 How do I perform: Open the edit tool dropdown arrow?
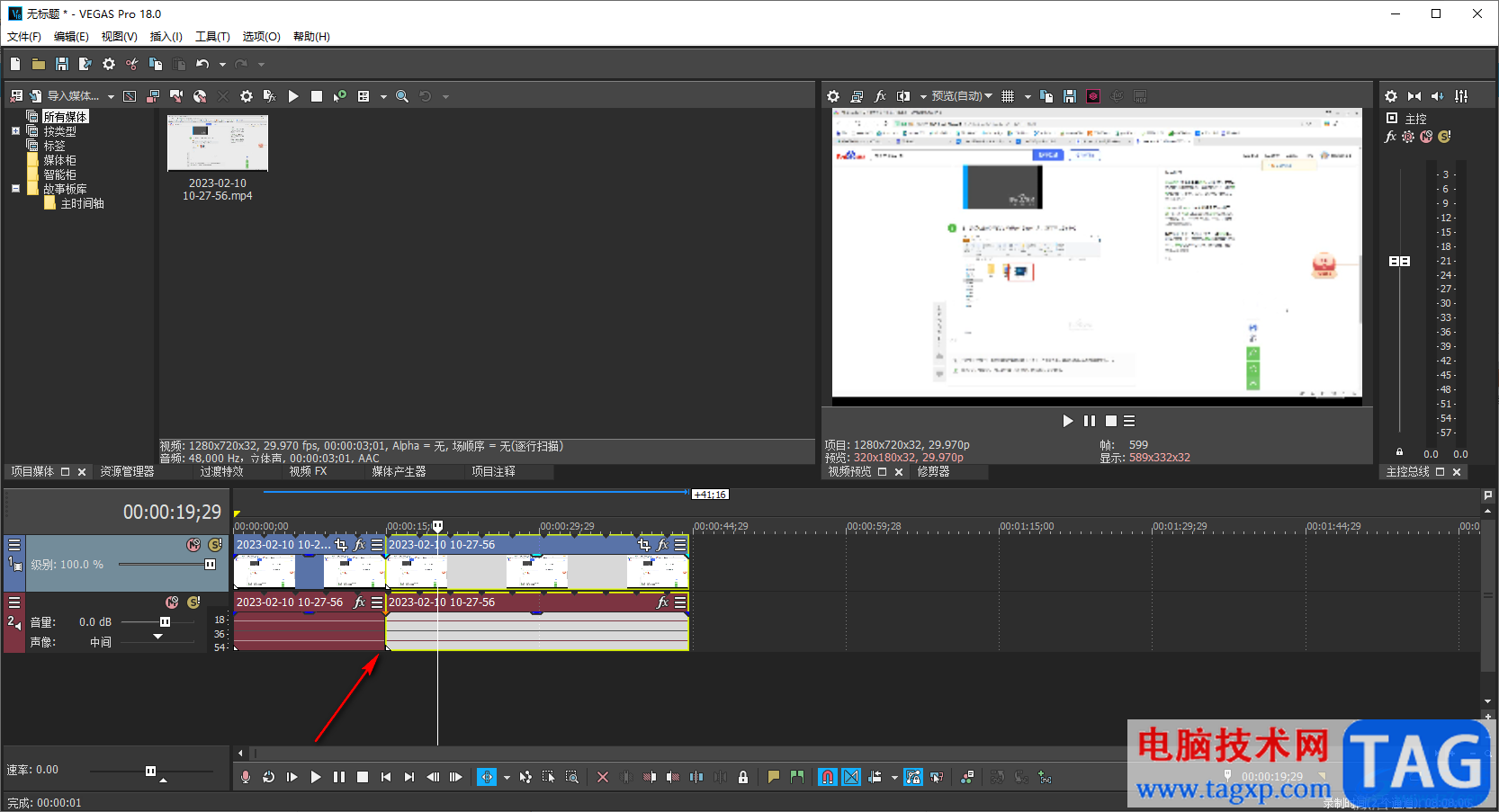coord(507,778)
